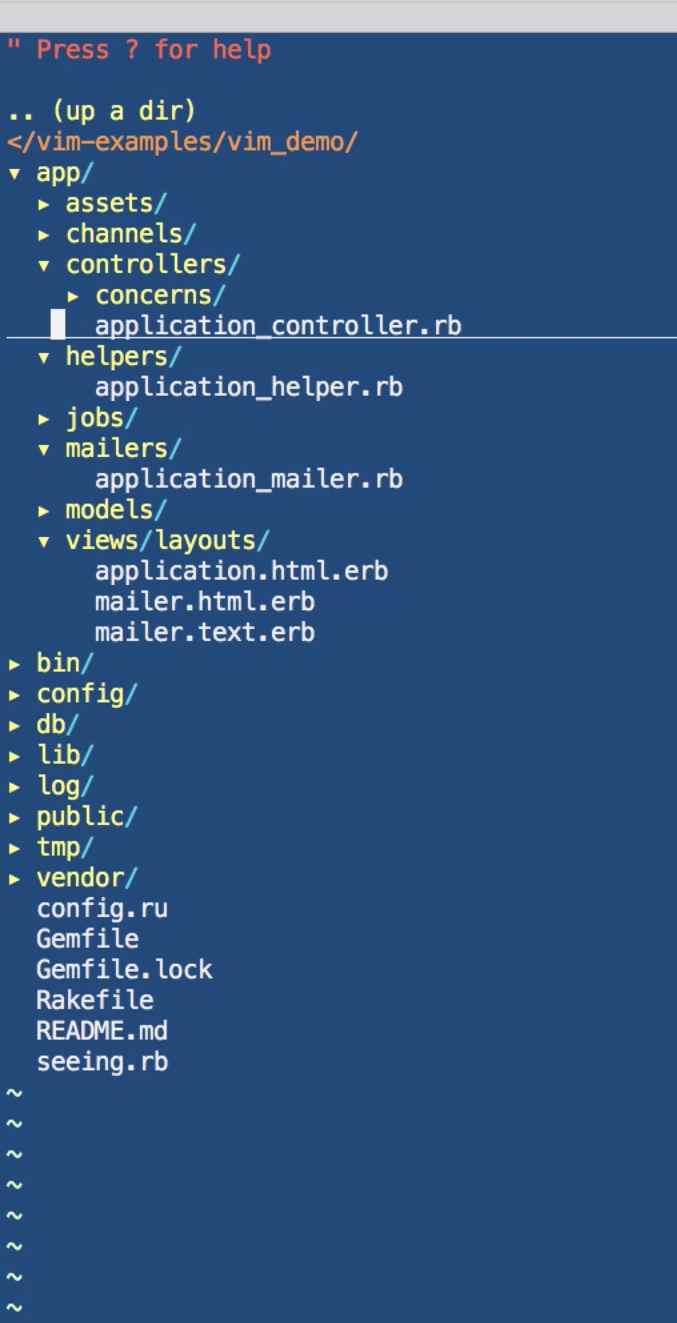Screen dimensions: 677x1323
Task: Expand the config directory arrow
Action: [x=13, y=694]
